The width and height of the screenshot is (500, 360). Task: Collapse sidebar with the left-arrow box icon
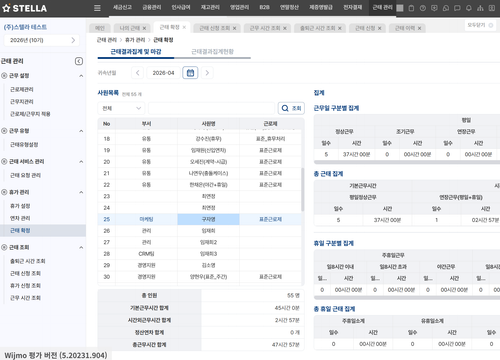pyautogui.click(x=79, y=61)
